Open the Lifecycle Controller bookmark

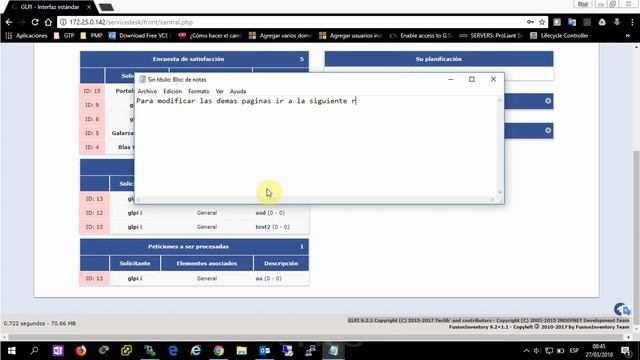560,36
